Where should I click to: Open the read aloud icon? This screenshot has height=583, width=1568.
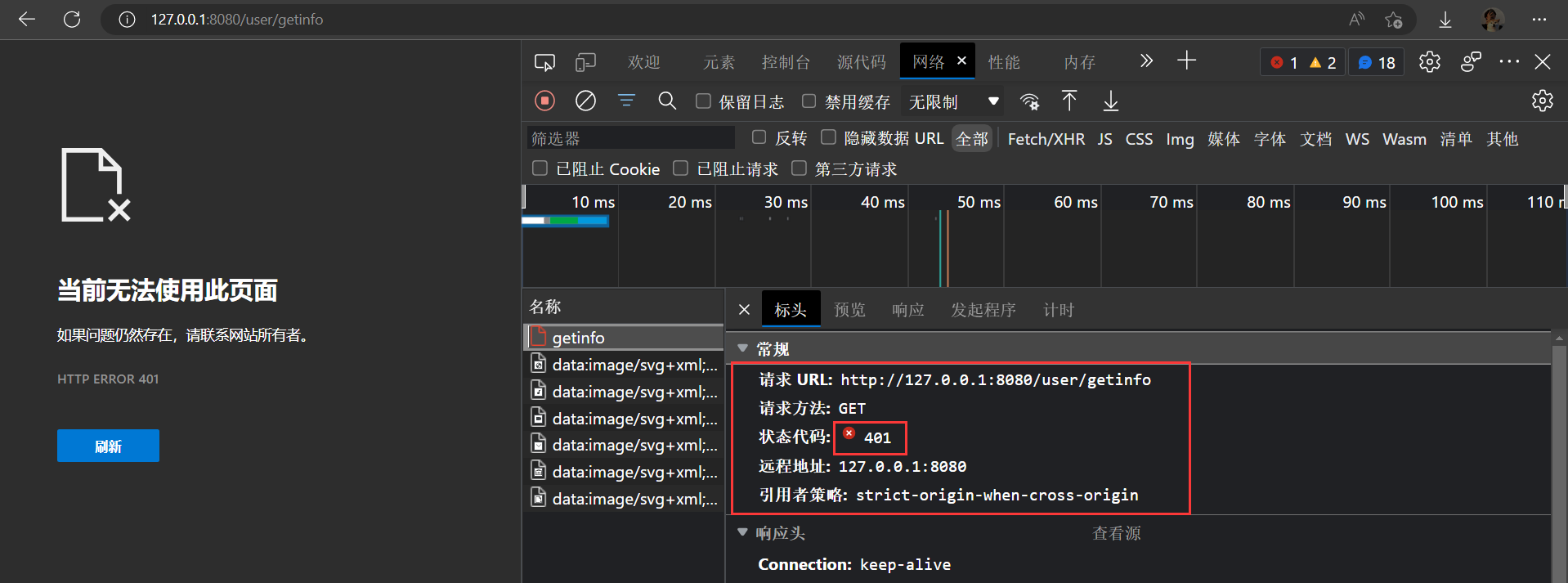point(1356,19)
